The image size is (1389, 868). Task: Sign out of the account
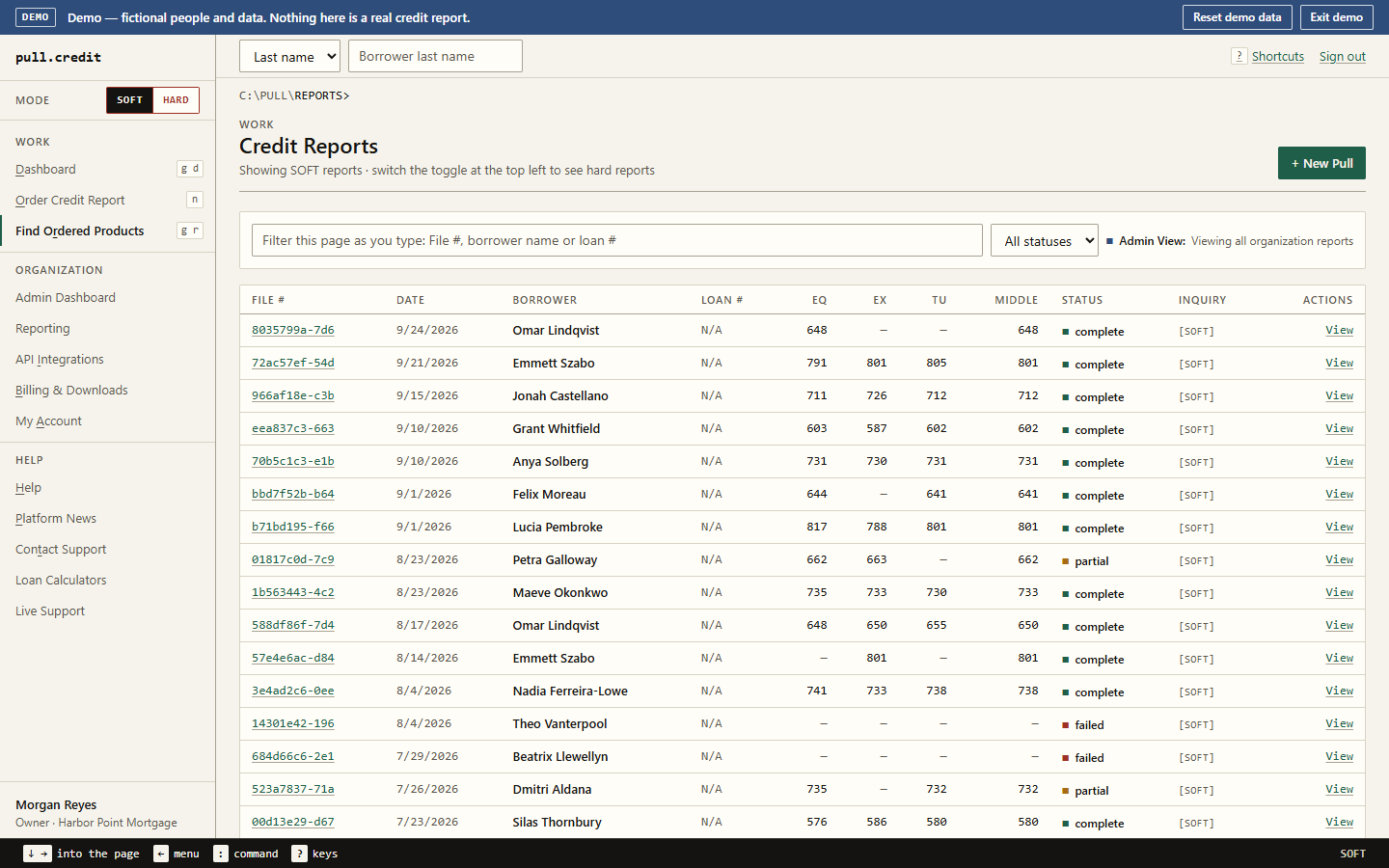pyautogui.click(x=1342, y=57)
